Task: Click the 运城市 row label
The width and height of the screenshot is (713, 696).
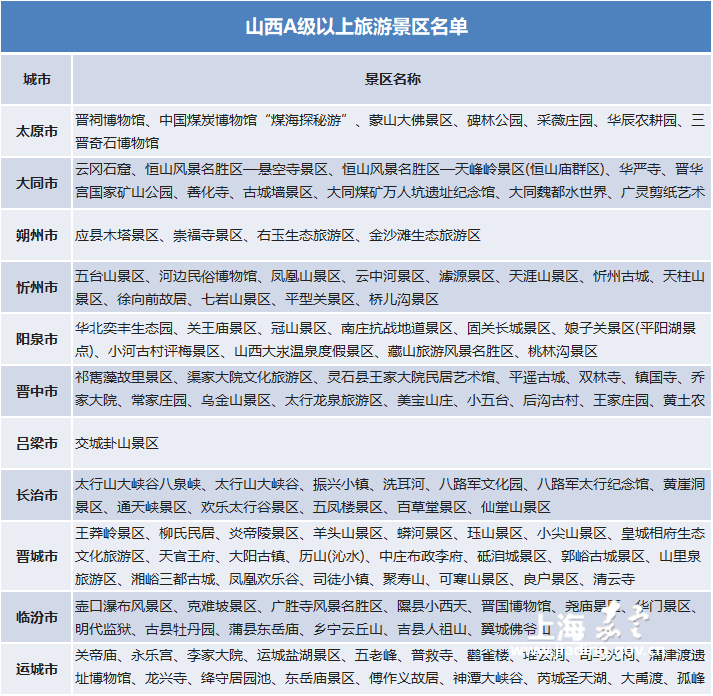Action: [36, 669]
